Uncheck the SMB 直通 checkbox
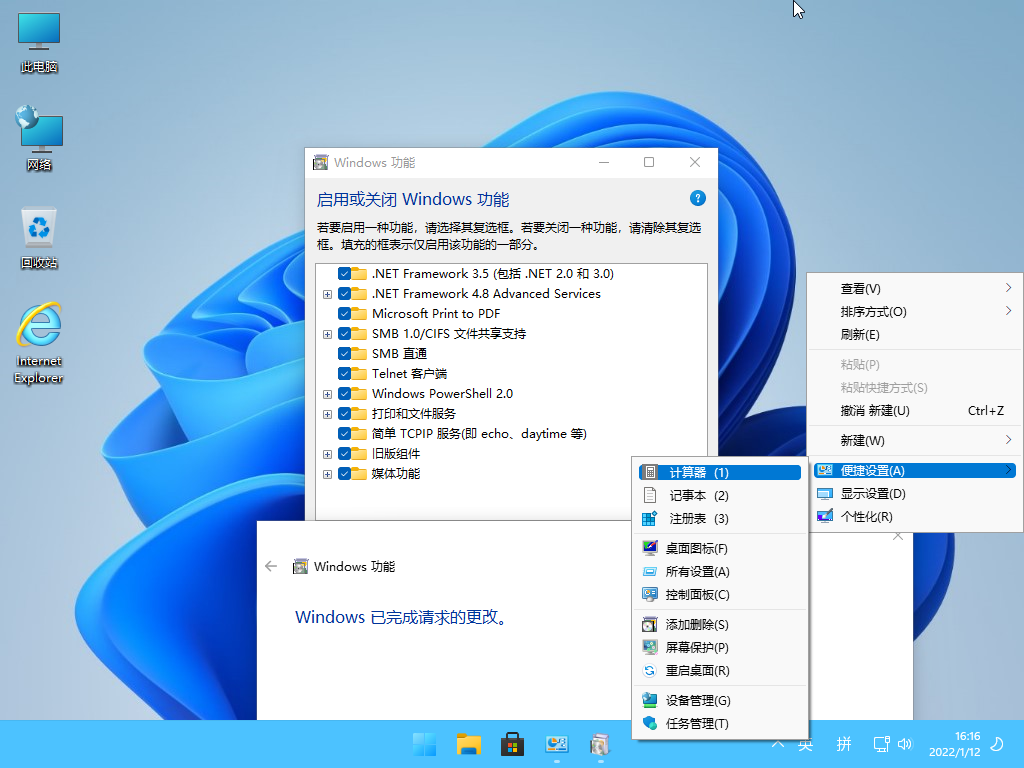This screenshot has height=768, width=1024. 344,354
